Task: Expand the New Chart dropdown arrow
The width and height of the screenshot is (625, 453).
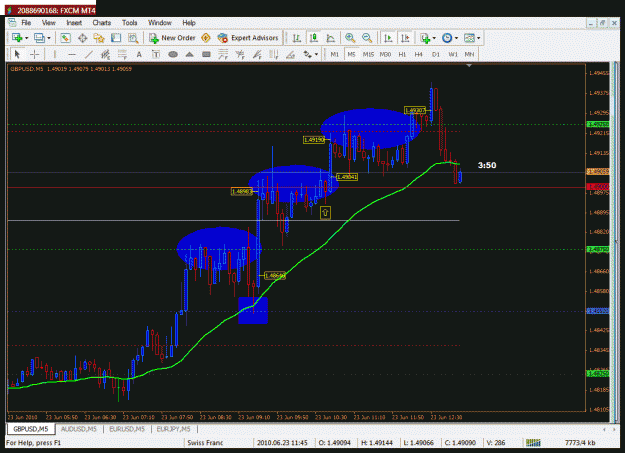Action: (x=27, y=38)
